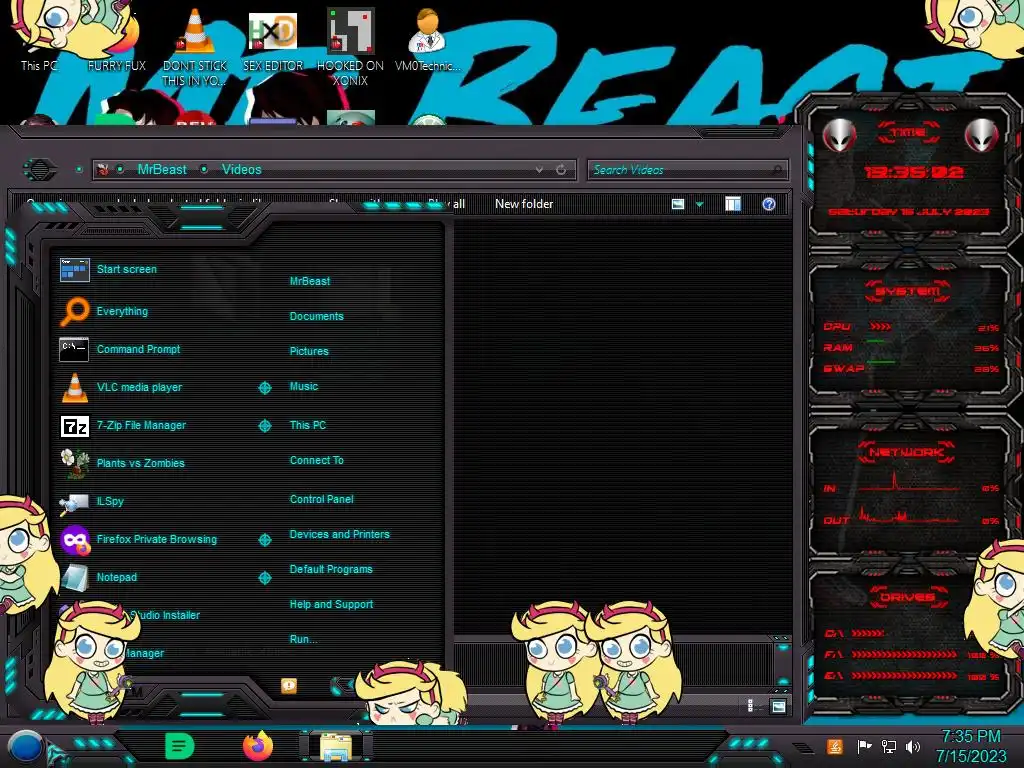Click the Search Videos field
1024x768 pixels.
tap(687, 170)
